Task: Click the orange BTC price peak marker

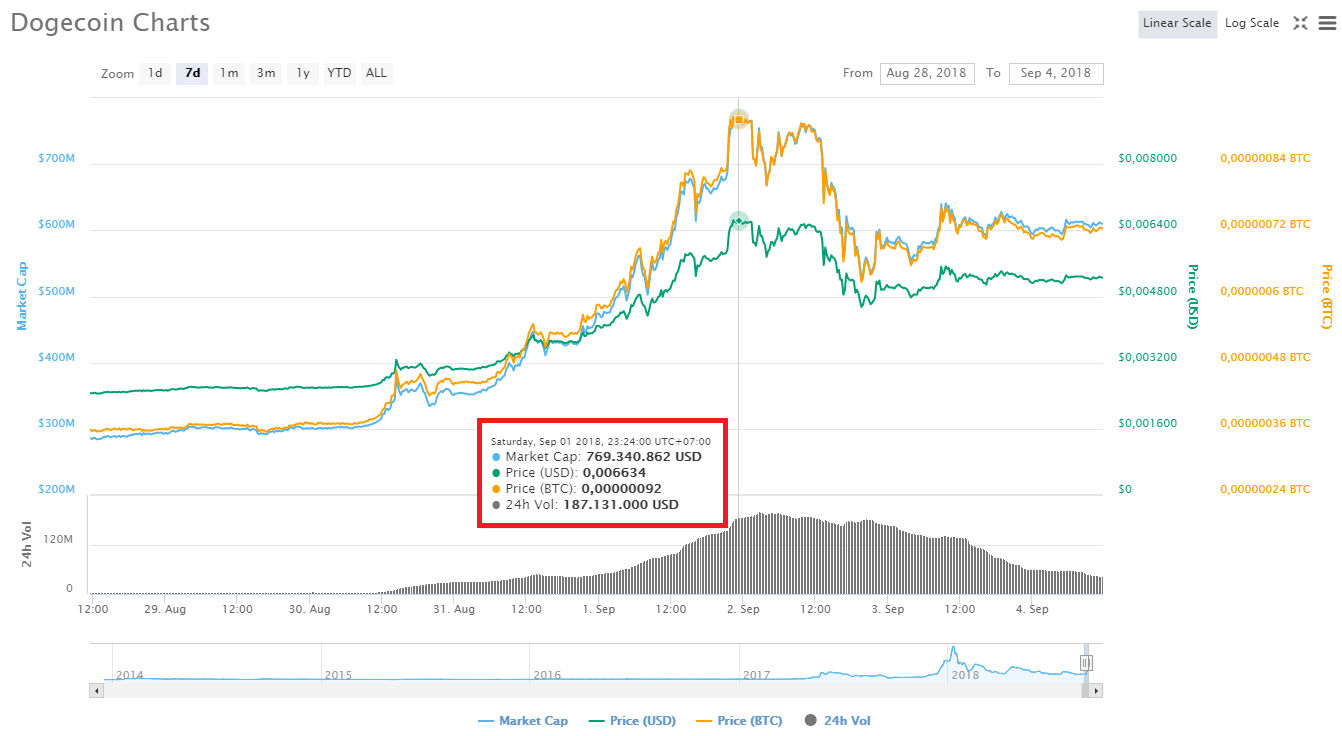Action: click(738, 120)
